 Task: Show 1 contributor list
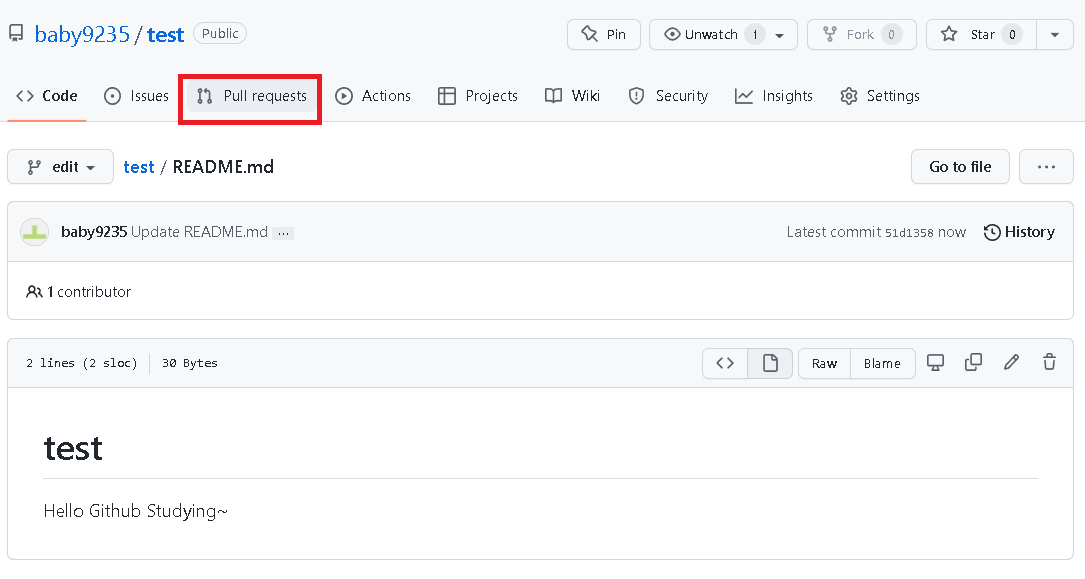(x=79, y=292)
